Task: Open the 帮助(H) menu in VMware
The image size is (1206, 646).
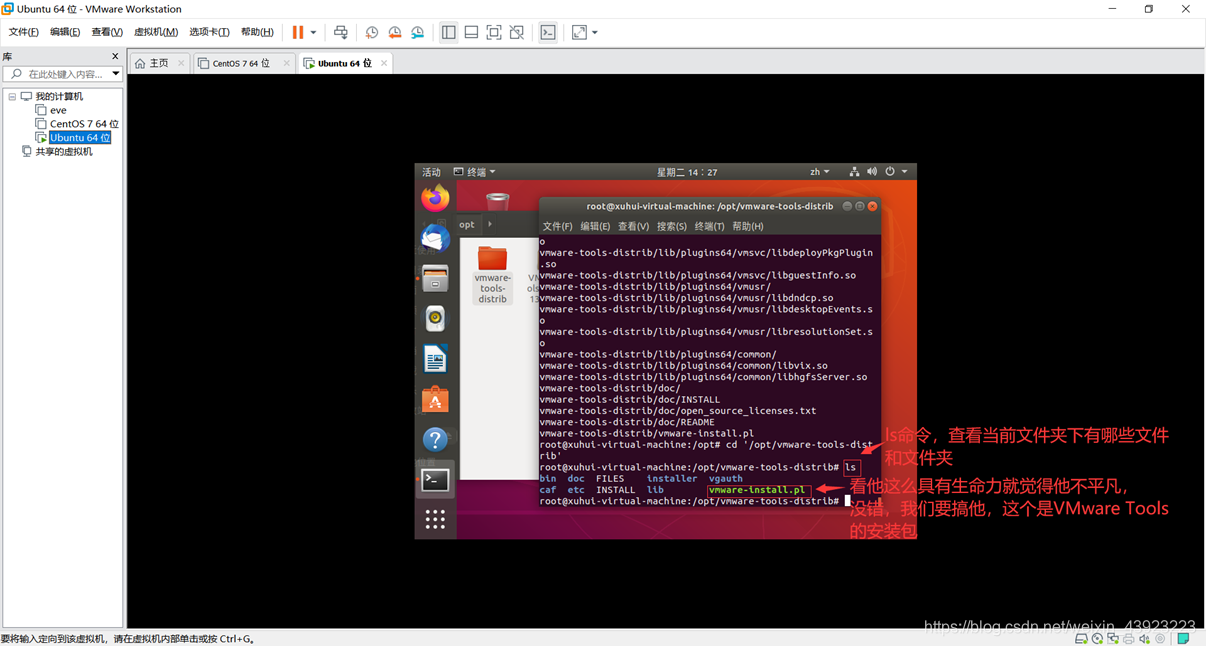Action: pos(257,32)
